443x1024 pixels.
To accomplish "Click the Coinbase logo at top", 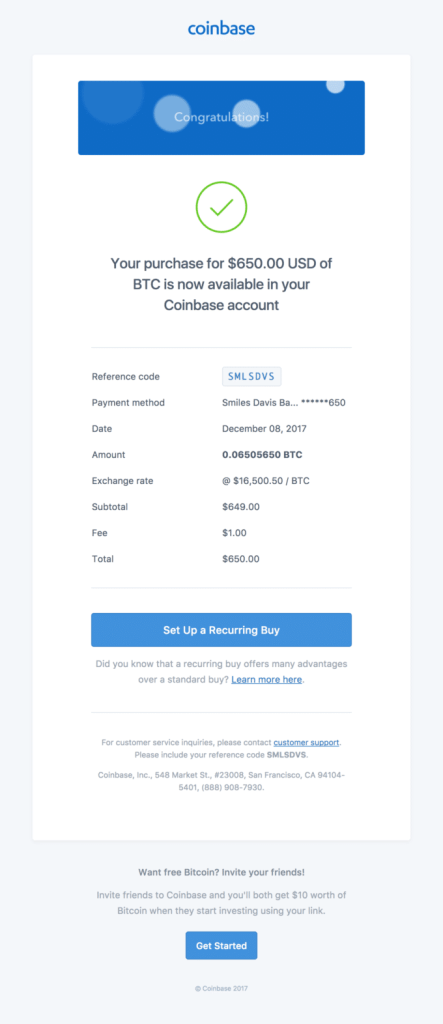I will (222, 28).
